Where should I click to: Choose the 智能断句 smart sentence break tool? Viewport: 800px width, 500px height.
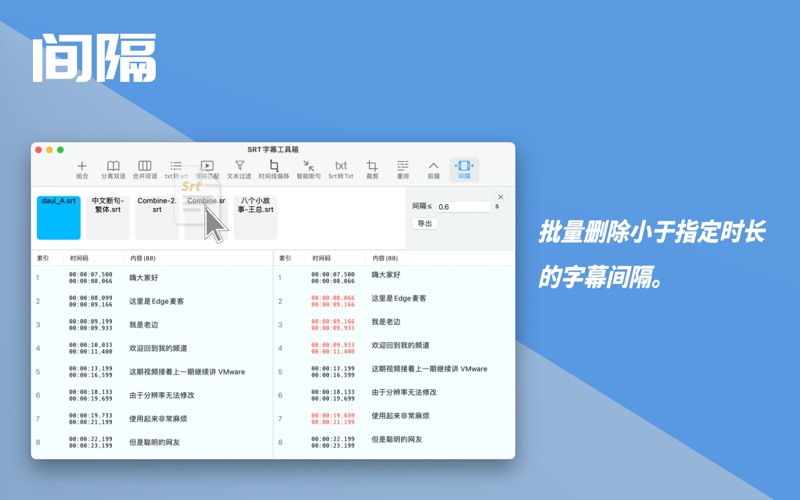click(309, 169)
